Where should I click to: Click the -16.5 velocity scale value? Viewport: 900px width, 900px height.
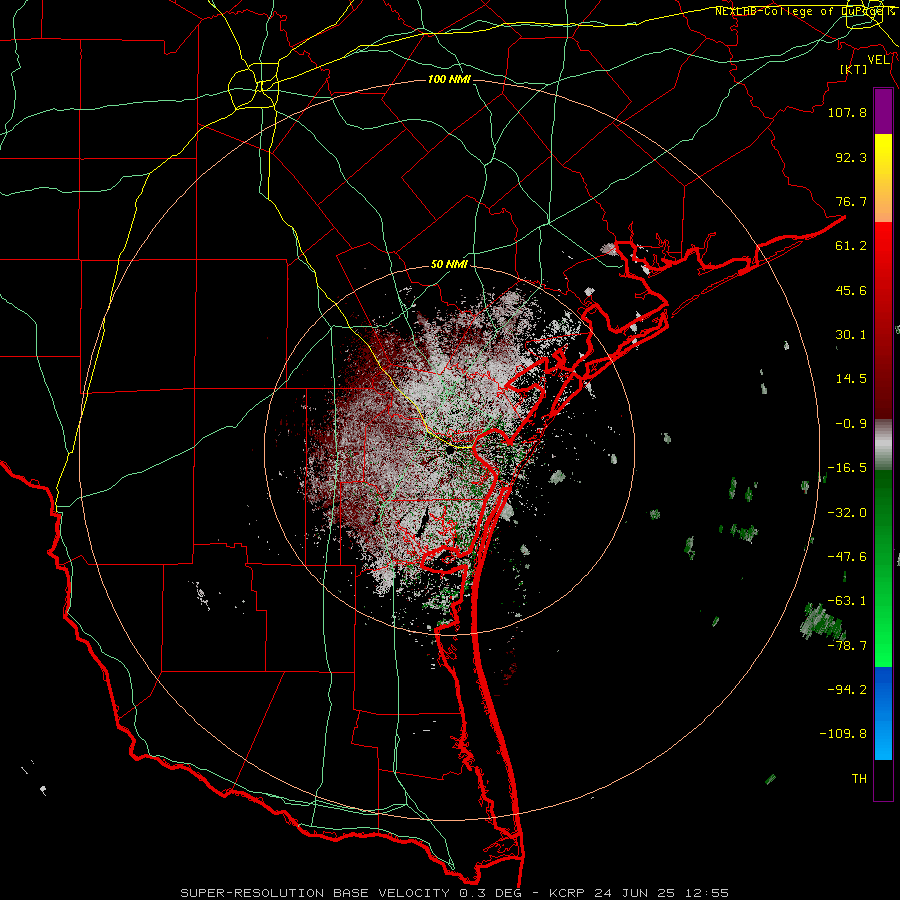tap(847, 468)
